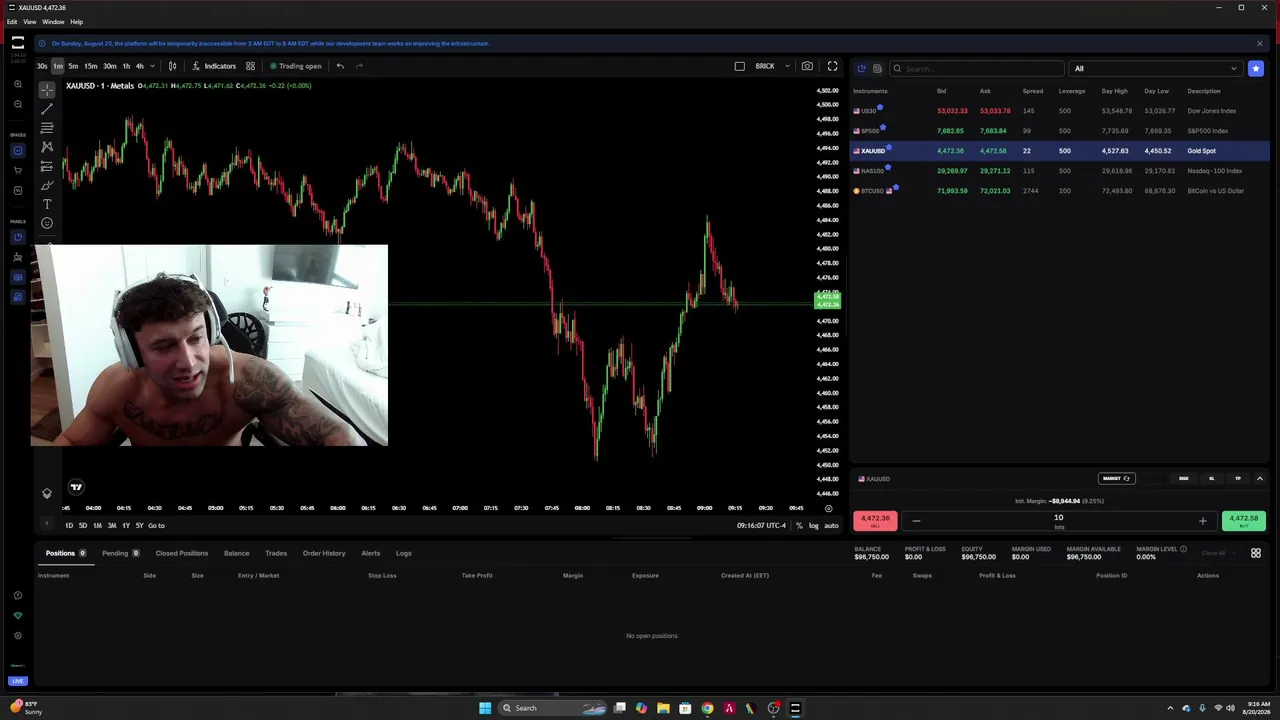The height and width of the screenshot is (720, 1280).
Task: Open the chart layout grid selector
Action: click(x=250, y=66)
